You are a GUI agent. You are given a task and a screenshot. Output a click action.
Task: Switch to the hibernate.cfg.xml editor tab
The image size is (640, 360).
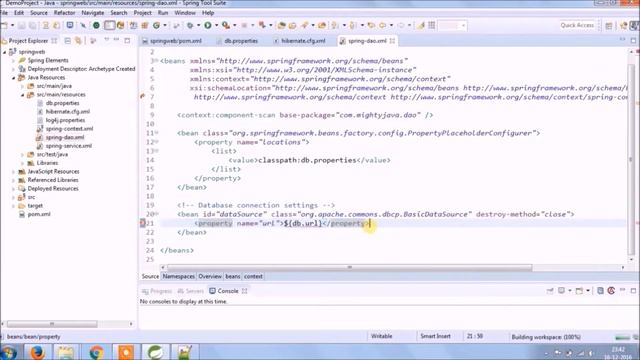click(300, 41)
